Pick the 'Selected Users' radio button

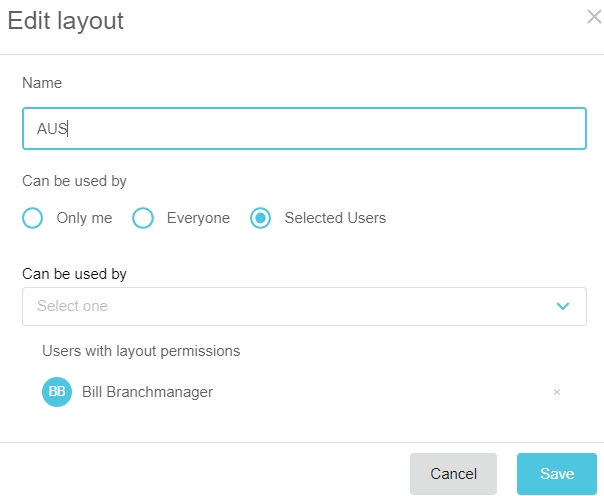click(x=260, y=218)
